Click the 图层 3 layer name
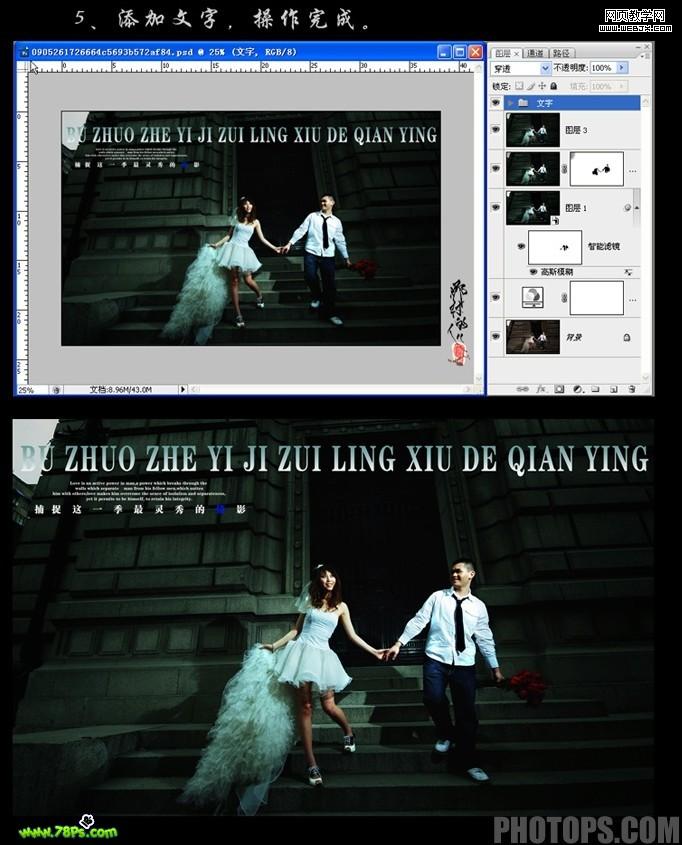Viewport: 682px width, 845px height. pos(576,130)
